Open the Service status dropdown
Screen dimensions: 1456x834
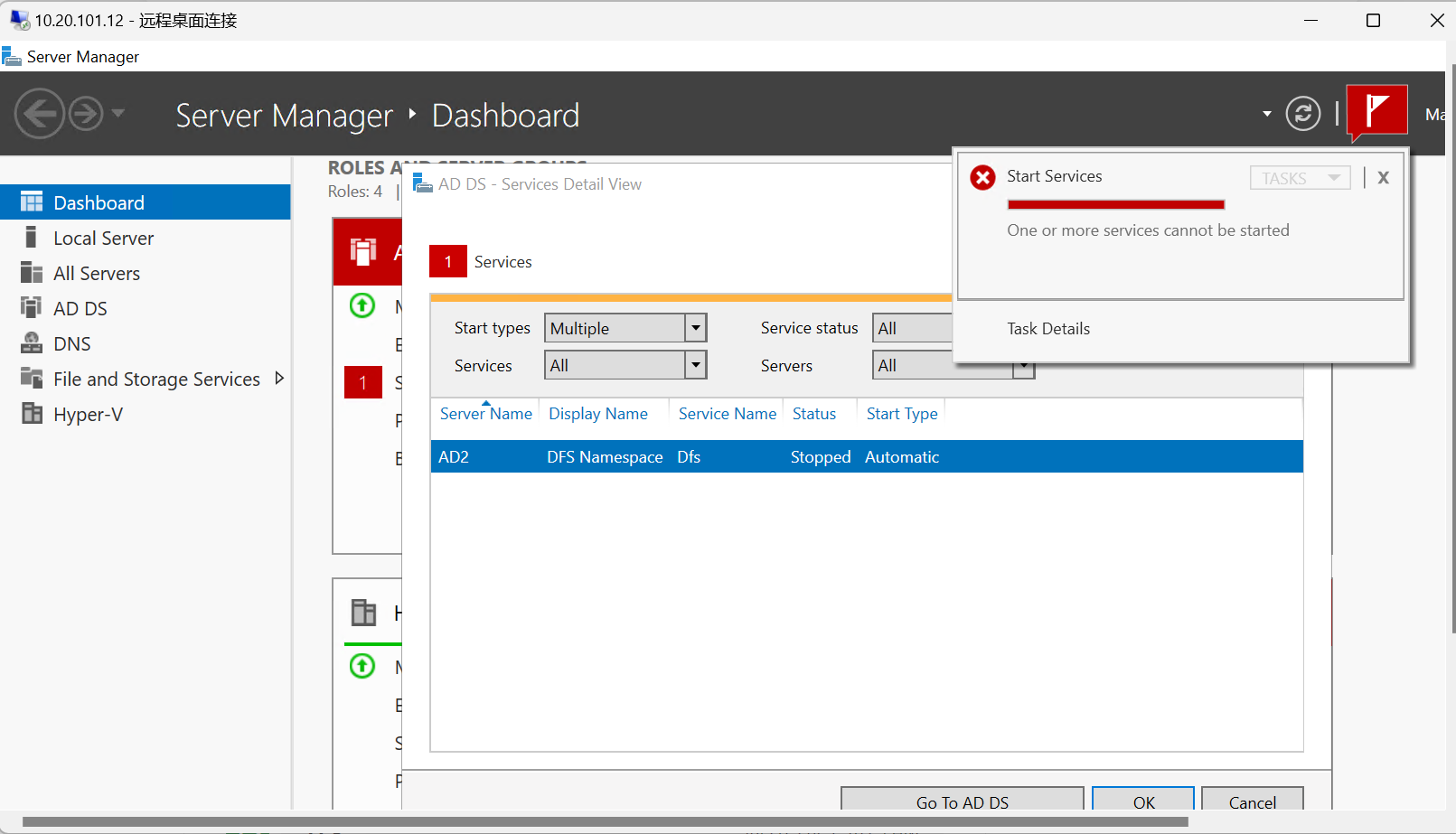[913, 328]
